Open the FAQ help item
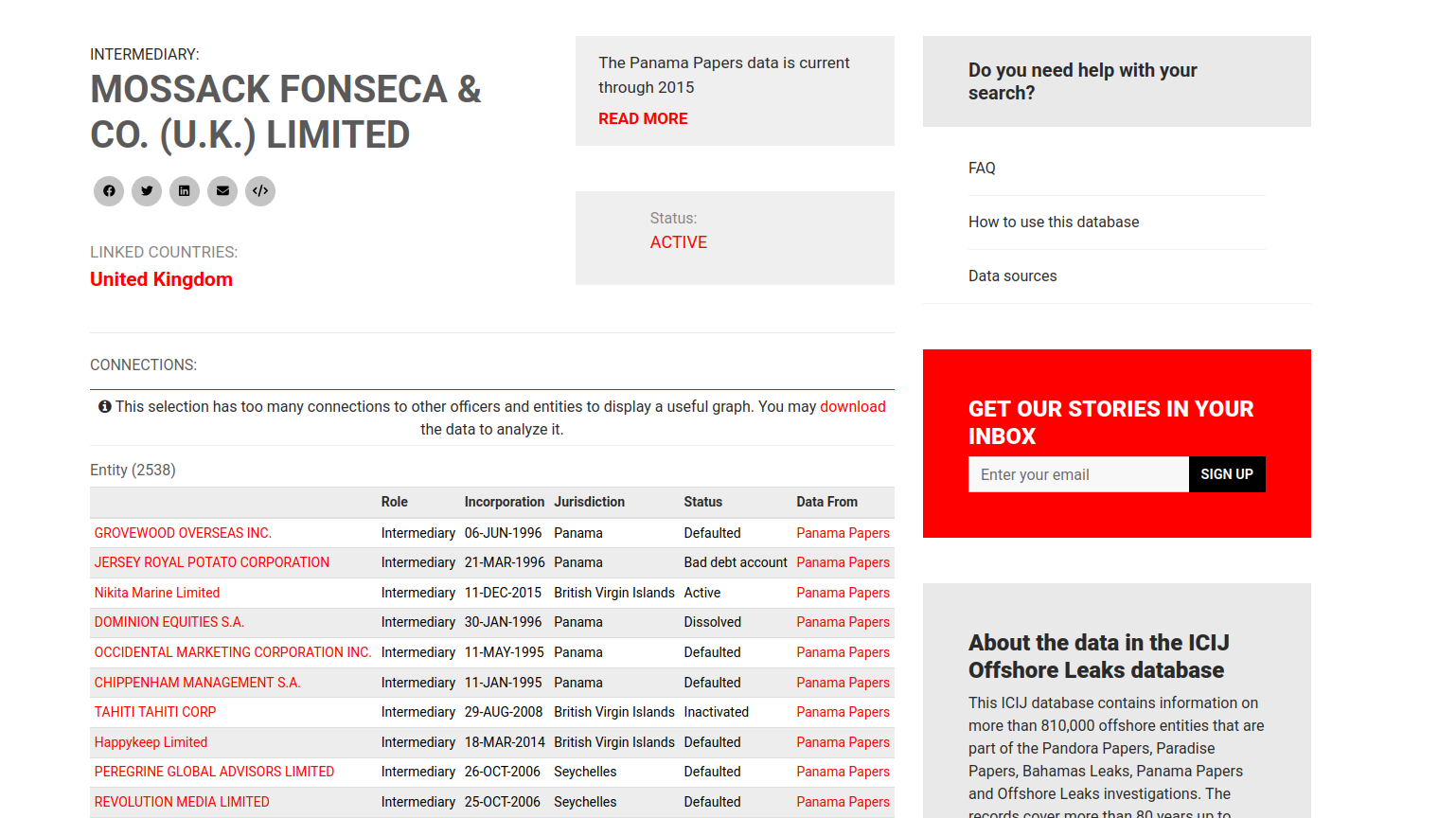Screen dimensions: 1456x818 pyautogui.click(x=982, y=168)
